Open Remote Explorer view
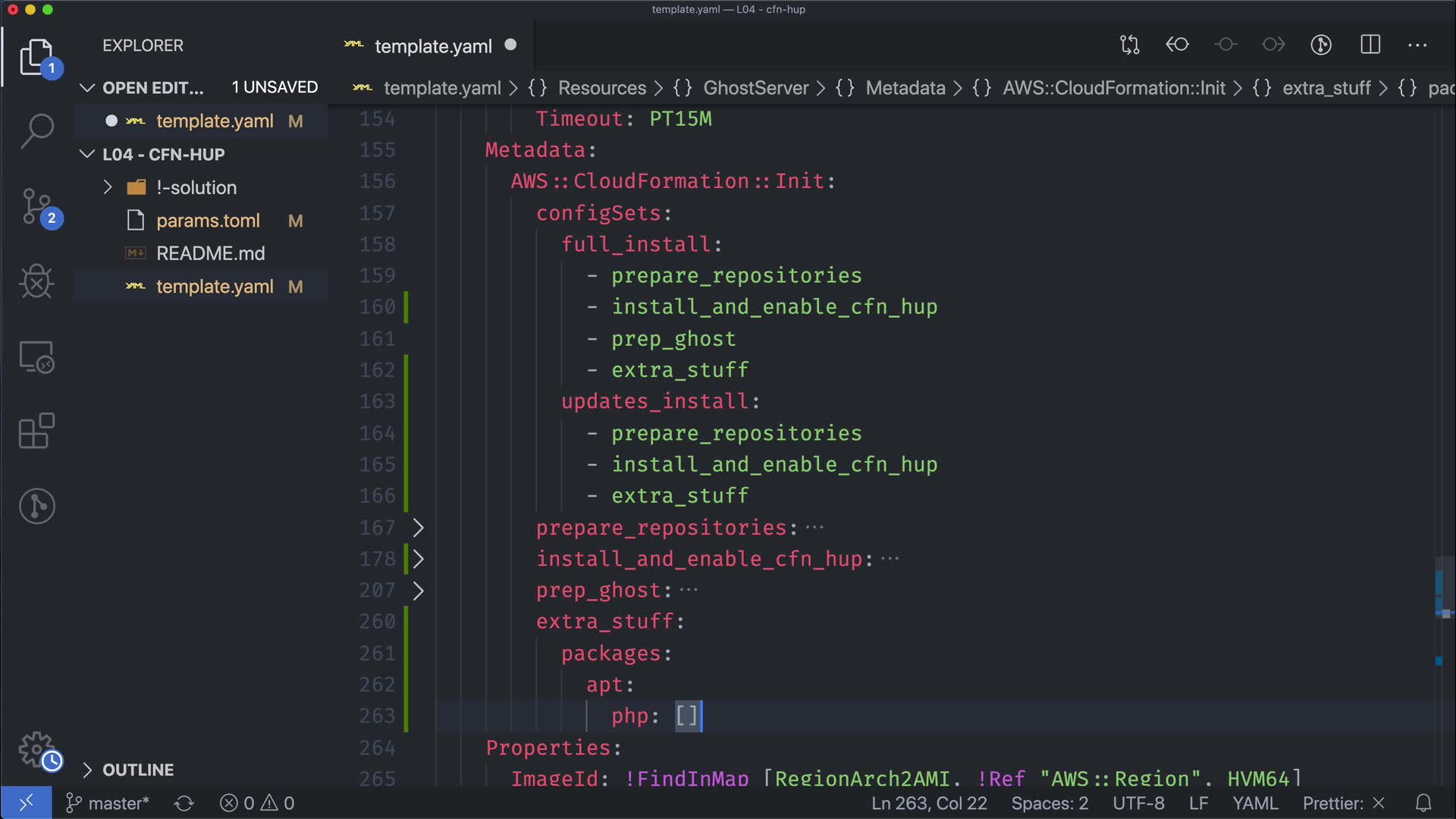Viewport: 1456px width, 819px height. (x=36, y=357)
